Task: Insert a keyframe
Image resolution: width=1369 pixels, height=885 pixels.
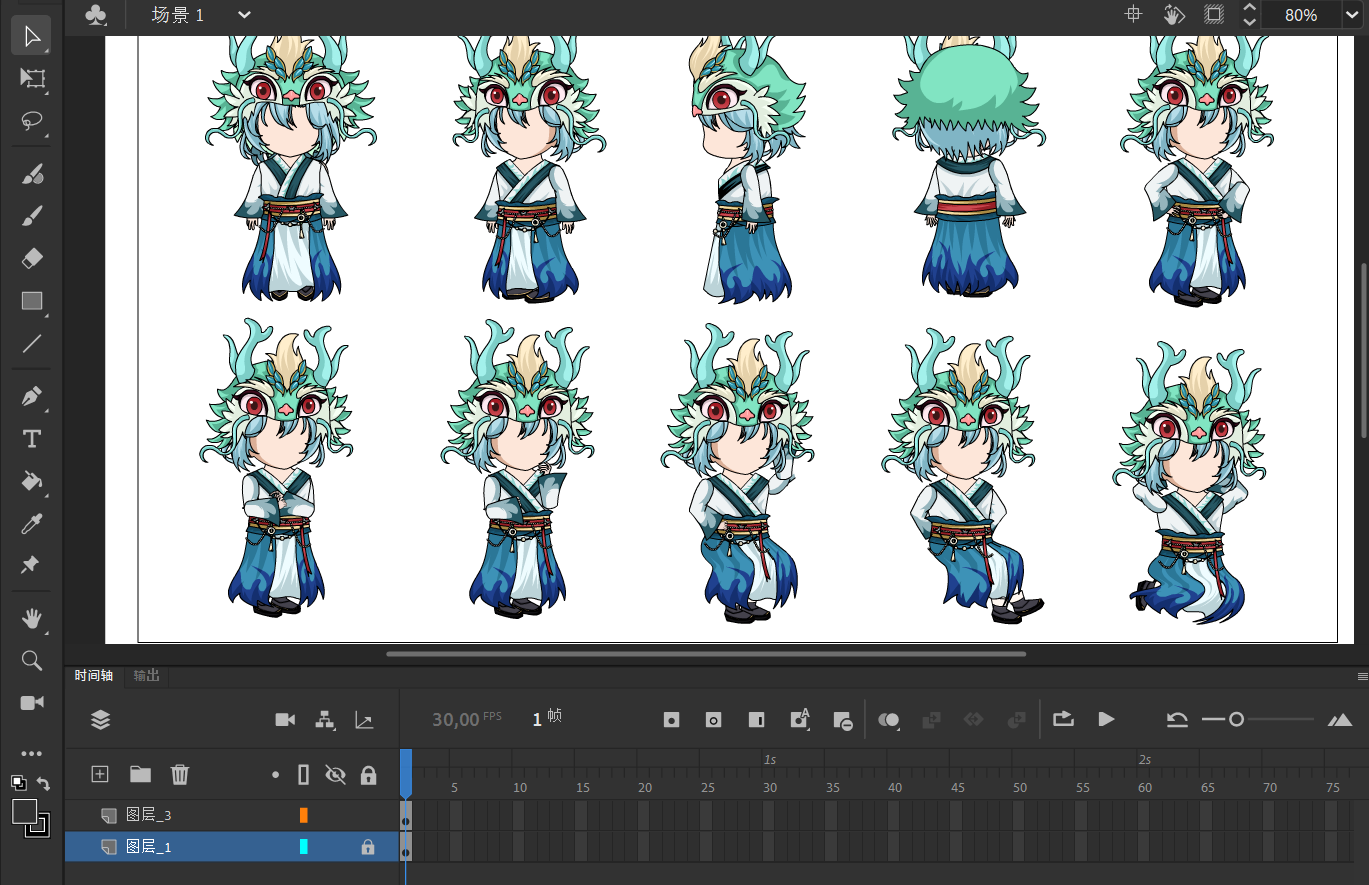Action: (672, 719)
